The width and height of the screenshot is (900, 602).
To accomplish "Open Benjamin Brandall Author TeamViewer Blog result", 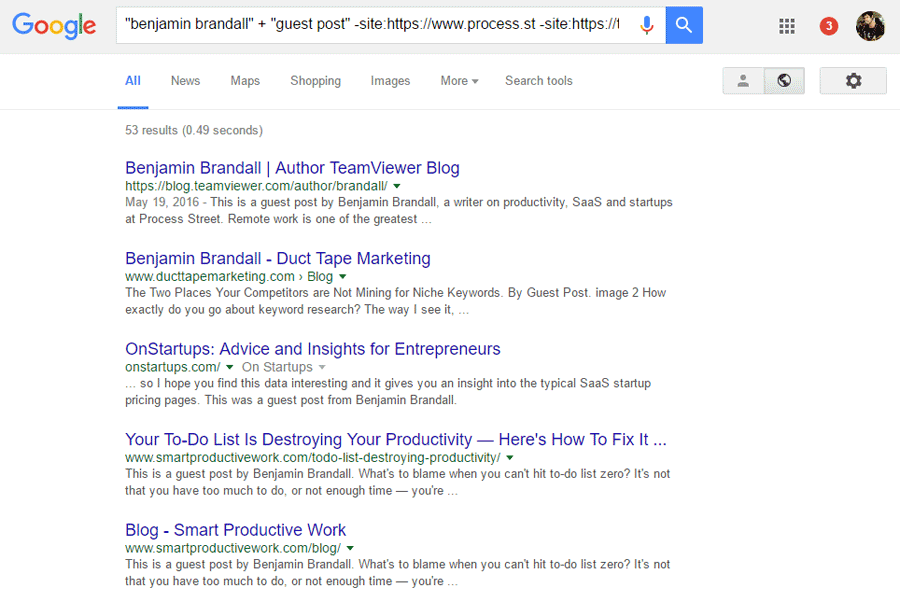I will [x=292, y=168].
